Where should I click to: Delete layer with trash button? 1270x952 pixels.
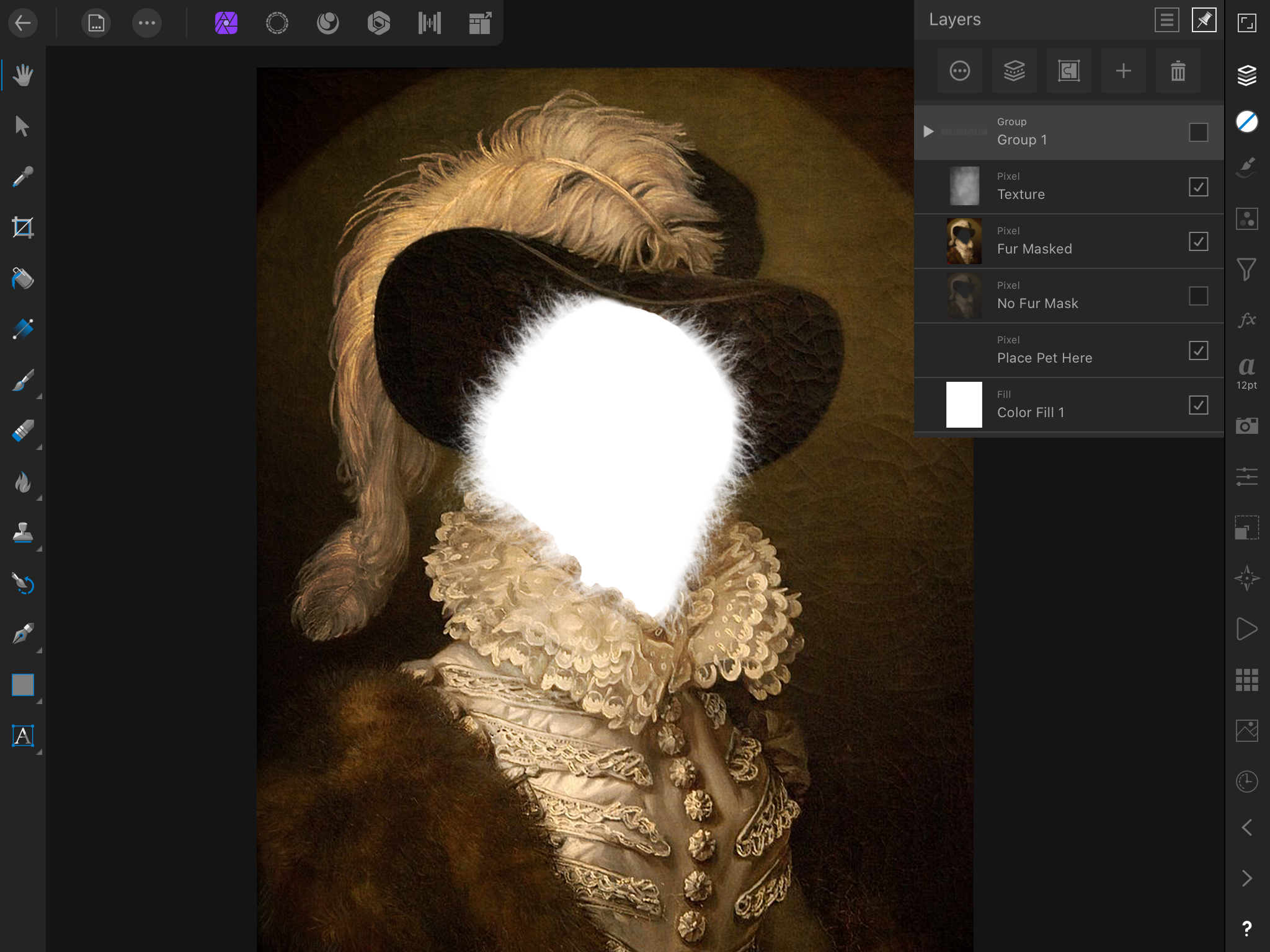click(1178, 71)
